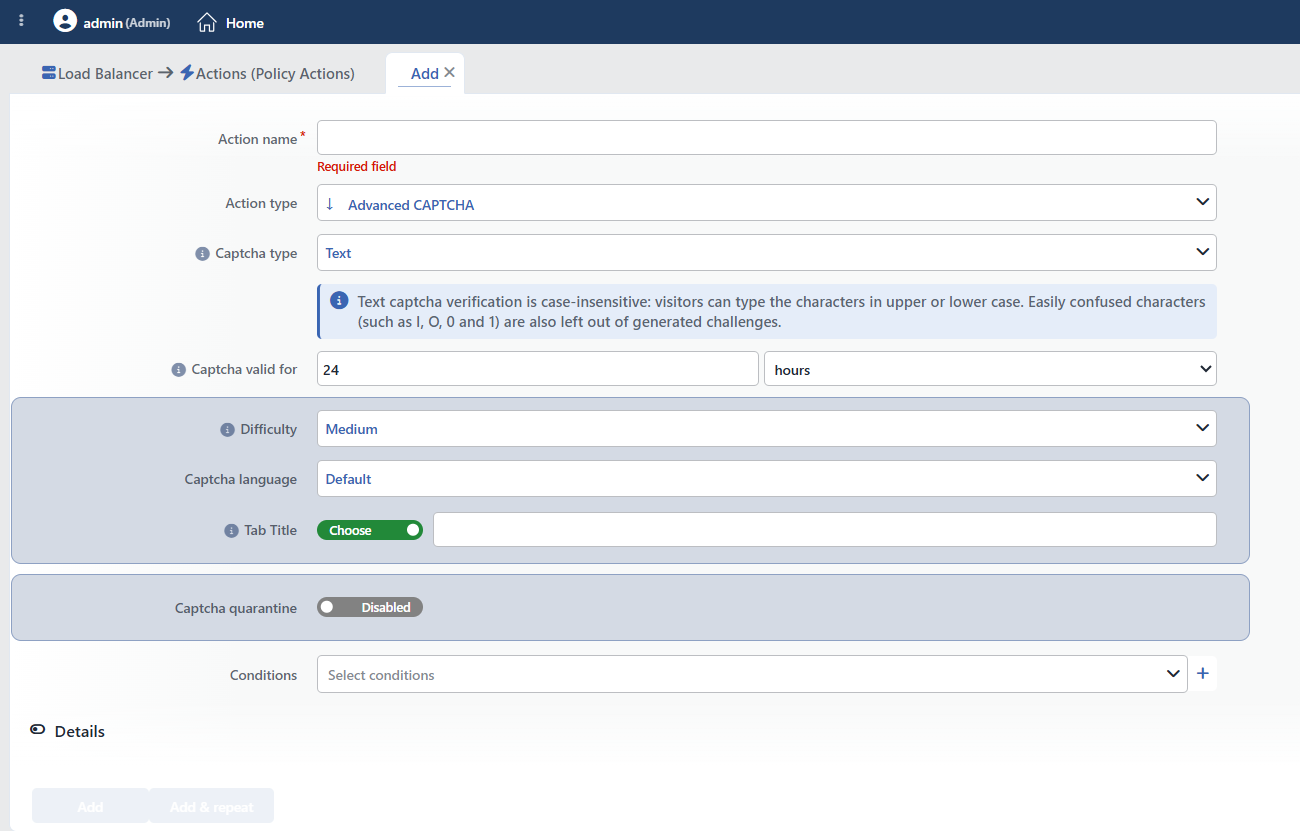Click the Tab Title info icon
Screen dimensions: 1300x831
231,531
